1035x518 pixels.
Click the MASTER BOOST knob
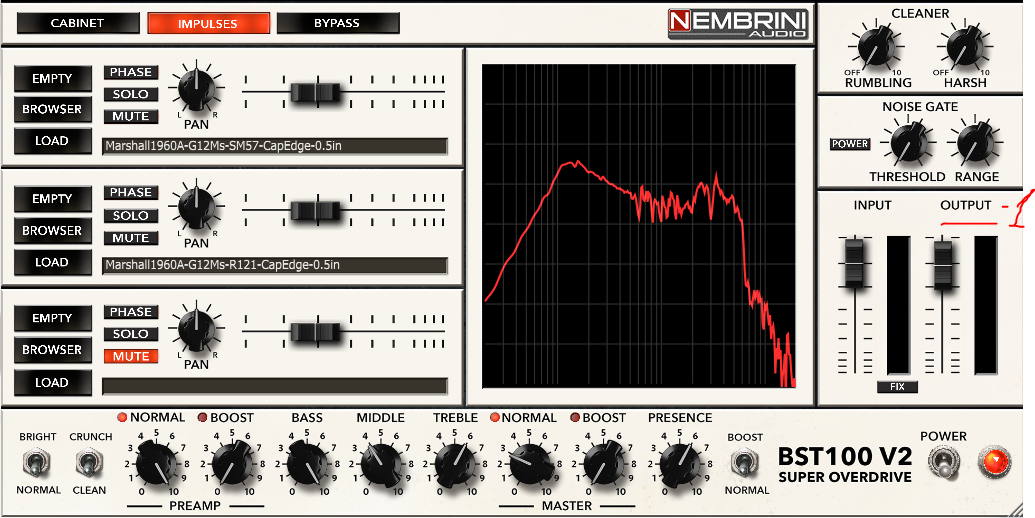coord(605,462)
